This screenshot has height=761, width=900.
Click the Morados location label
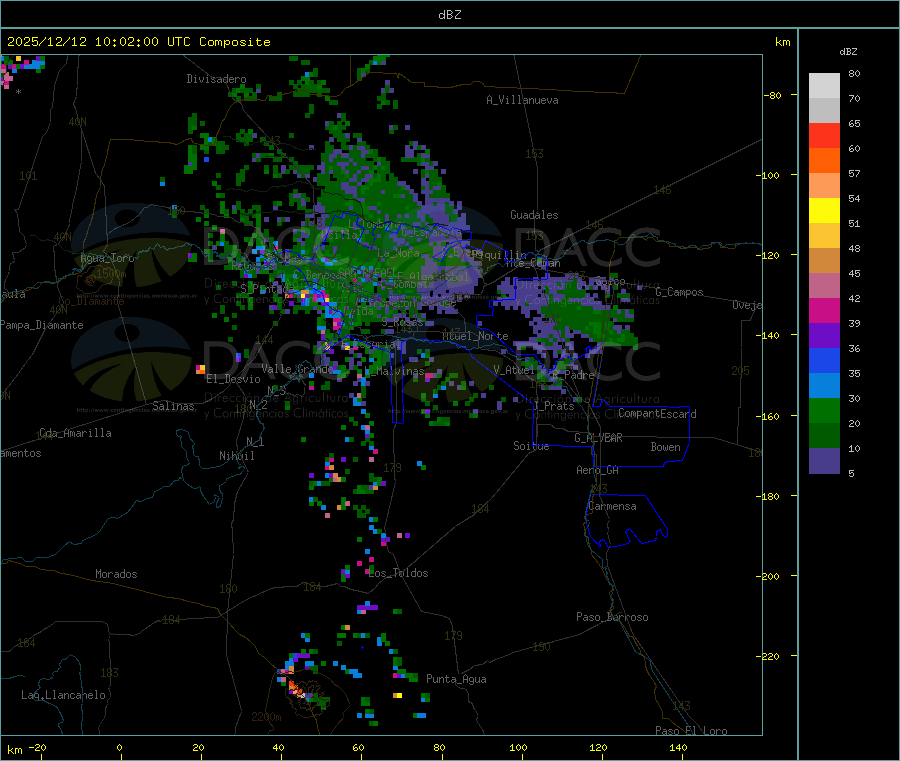pos(116,574)
